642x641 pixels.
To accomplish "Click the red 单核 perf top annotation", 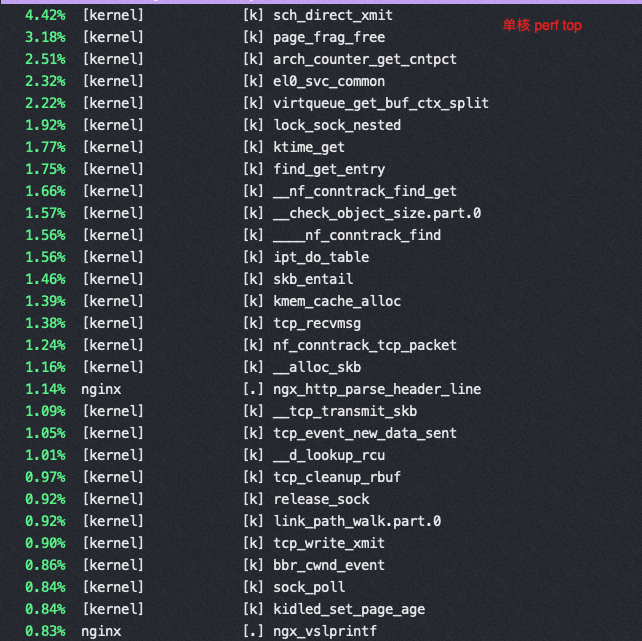I will tap(542, 25).
